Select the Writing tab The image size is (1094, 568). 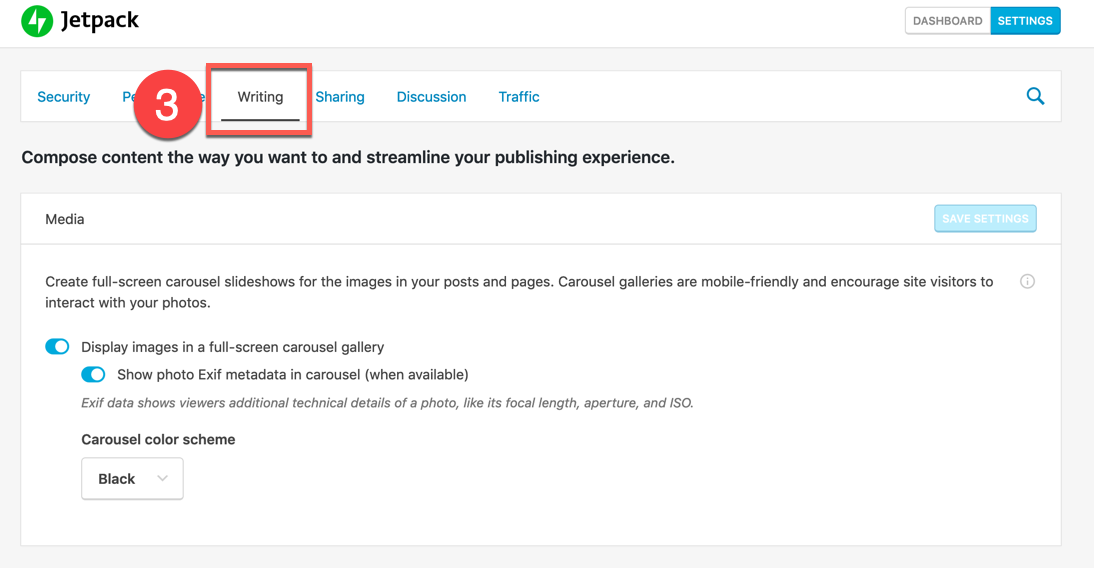pos(260,97)
